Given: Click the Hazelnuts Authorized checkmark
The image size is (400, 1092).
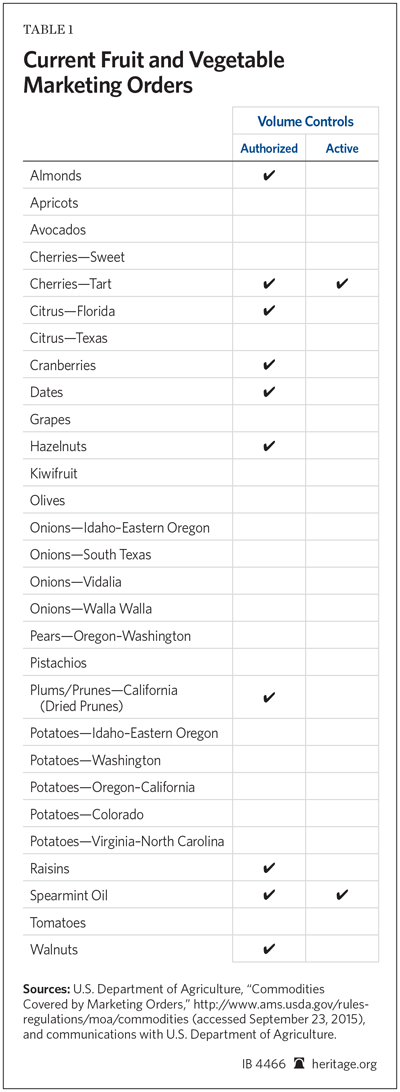Looking at the screenshot, I should point(269,446).
